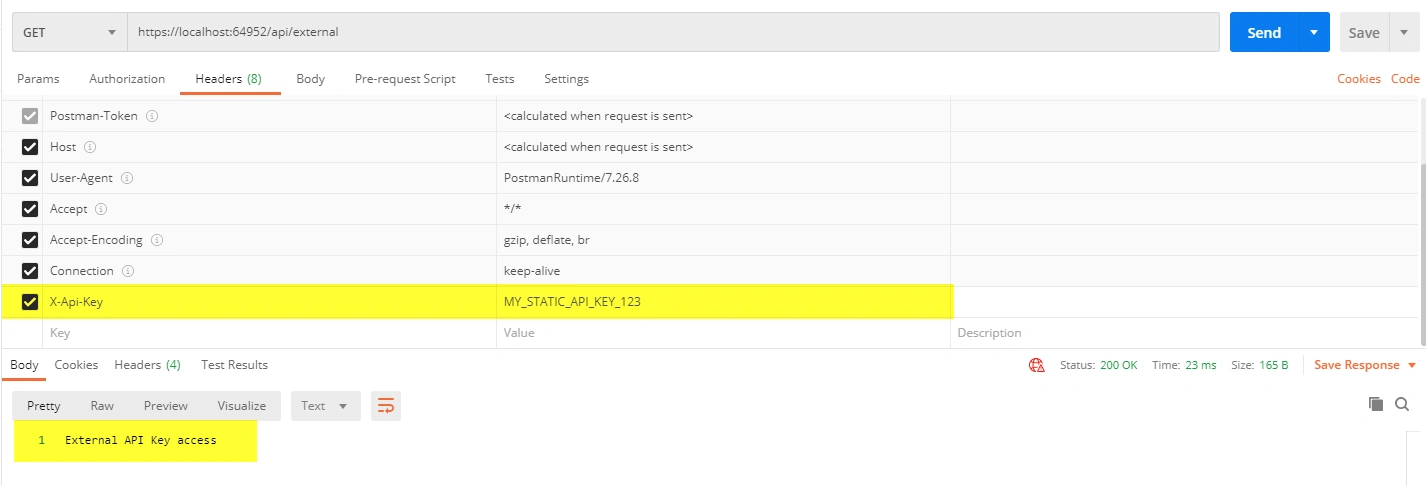1426x486 pixels.
Task: Click the 200 OK status text
Action: click(x=1119, y=365)
